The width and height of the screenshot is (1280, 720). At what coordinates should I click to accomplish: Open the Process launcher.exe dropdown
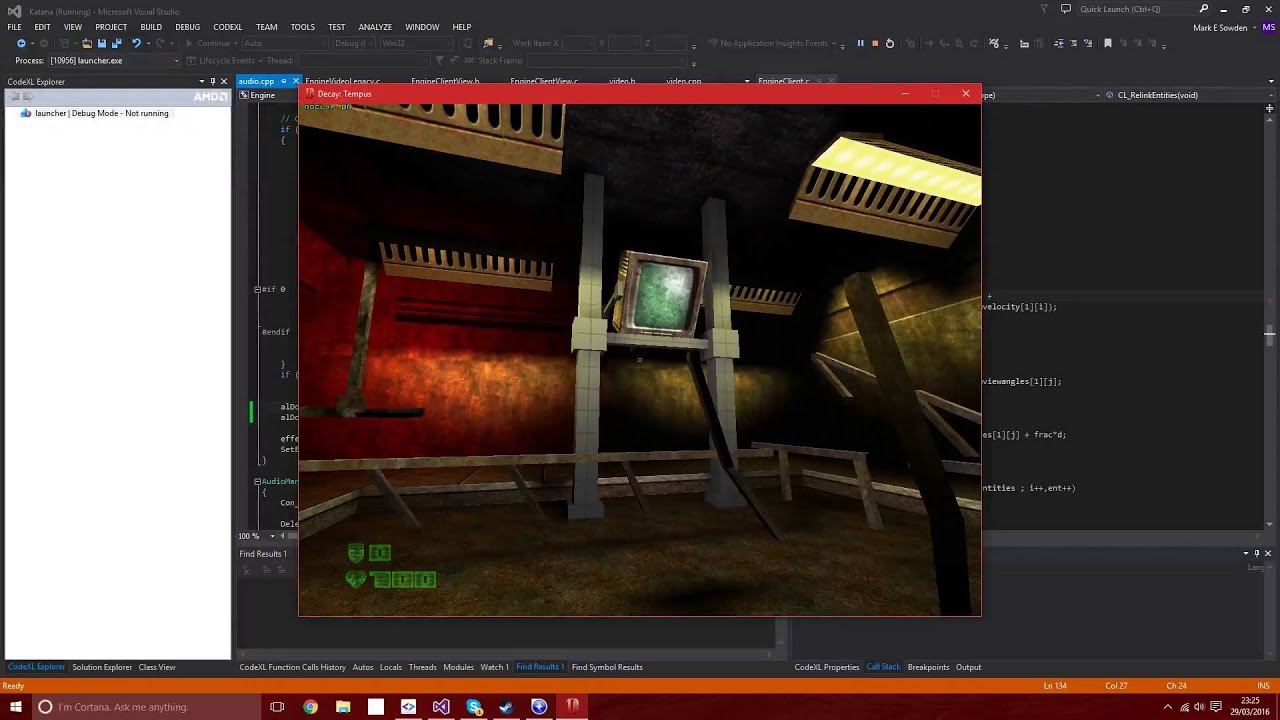click(177, 61)
